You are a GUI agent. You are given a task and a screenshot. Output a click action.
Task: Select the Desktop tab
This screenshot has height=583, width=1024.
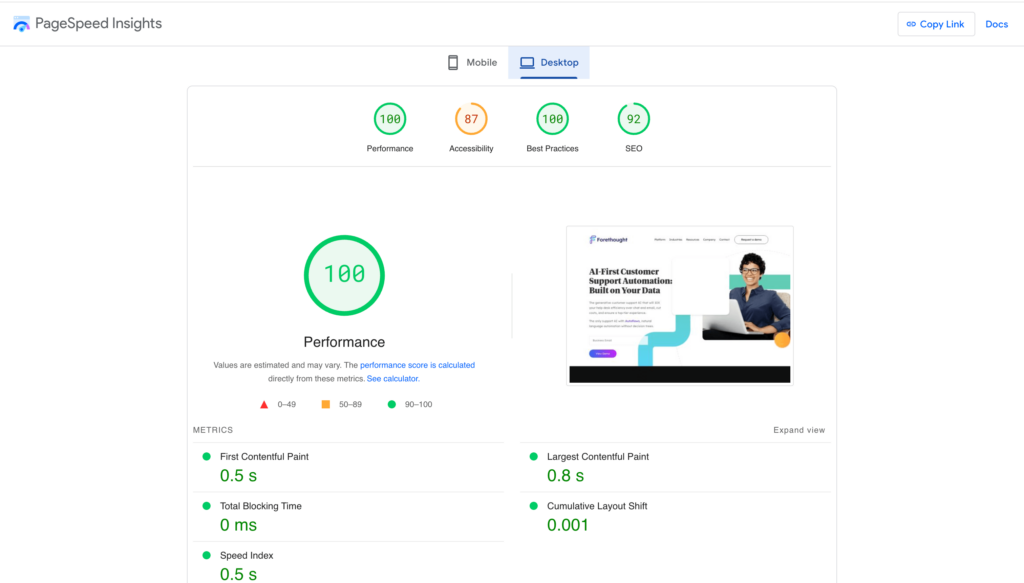tap(549, 63)
